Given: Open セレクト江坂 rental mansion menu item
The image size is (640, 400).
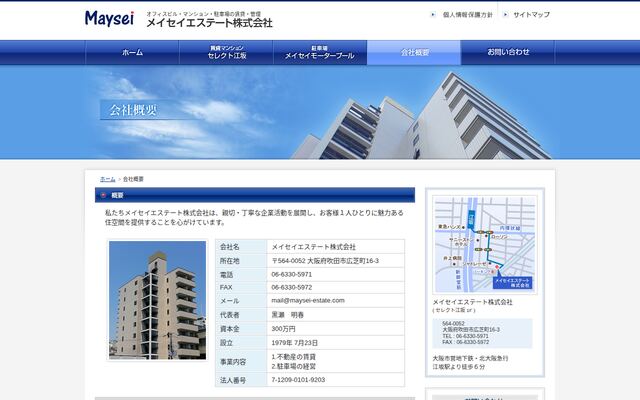Looking at the screenshot, I should 227,53.
